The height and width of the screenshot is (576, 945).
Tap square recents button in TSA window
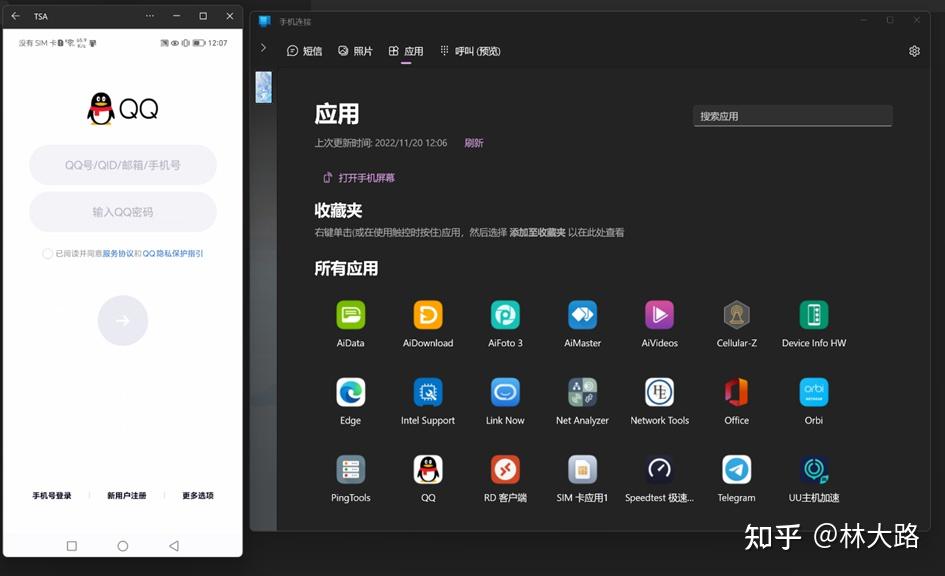(72, 546)
